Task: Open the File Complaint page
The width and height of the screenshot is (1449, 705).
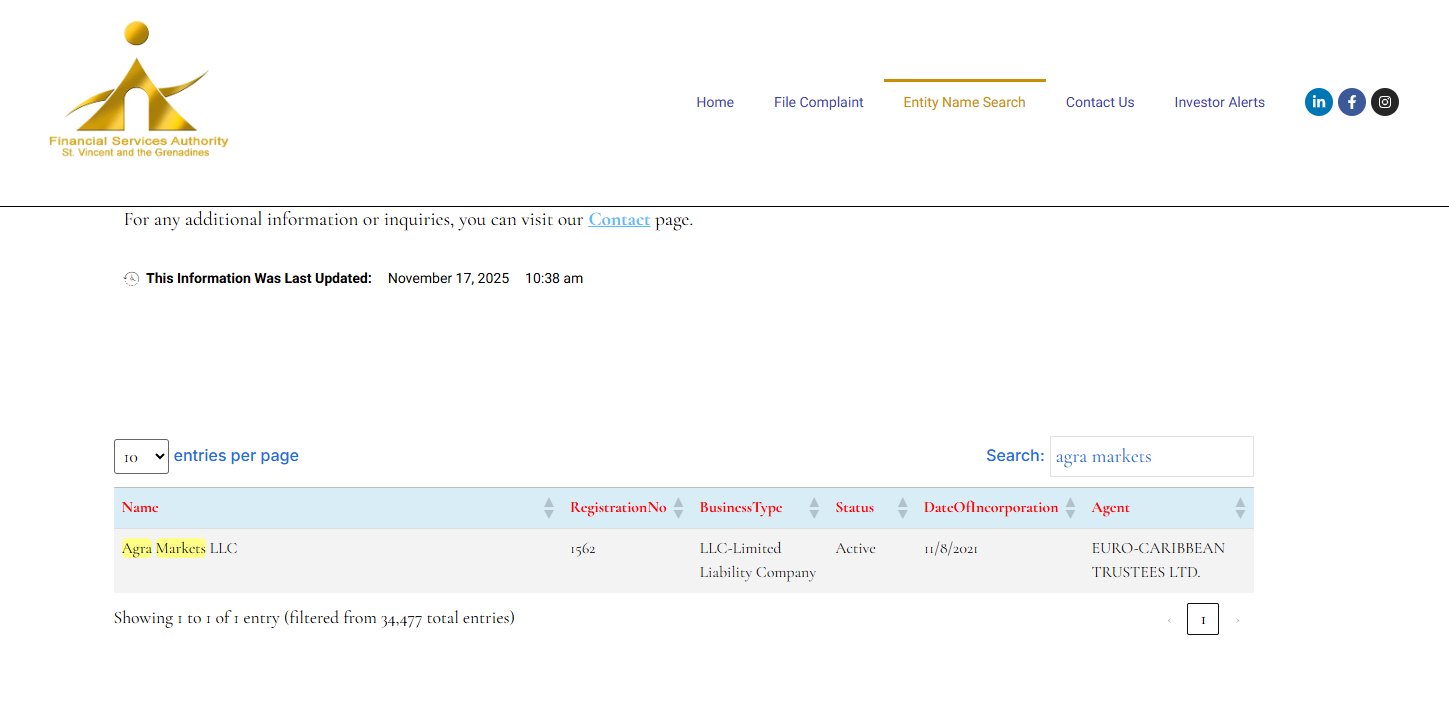Action: 818,102
